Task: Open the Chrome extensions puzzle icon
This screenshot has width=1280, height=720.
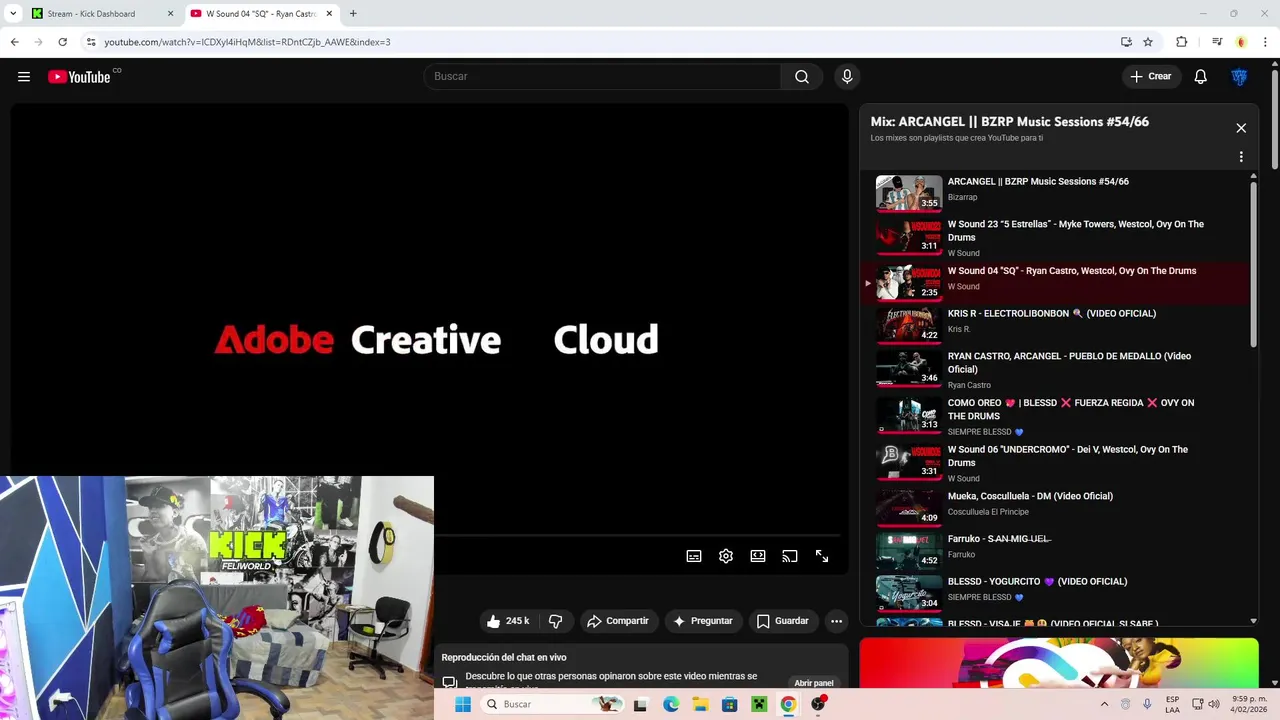Action: point(1182,42)
